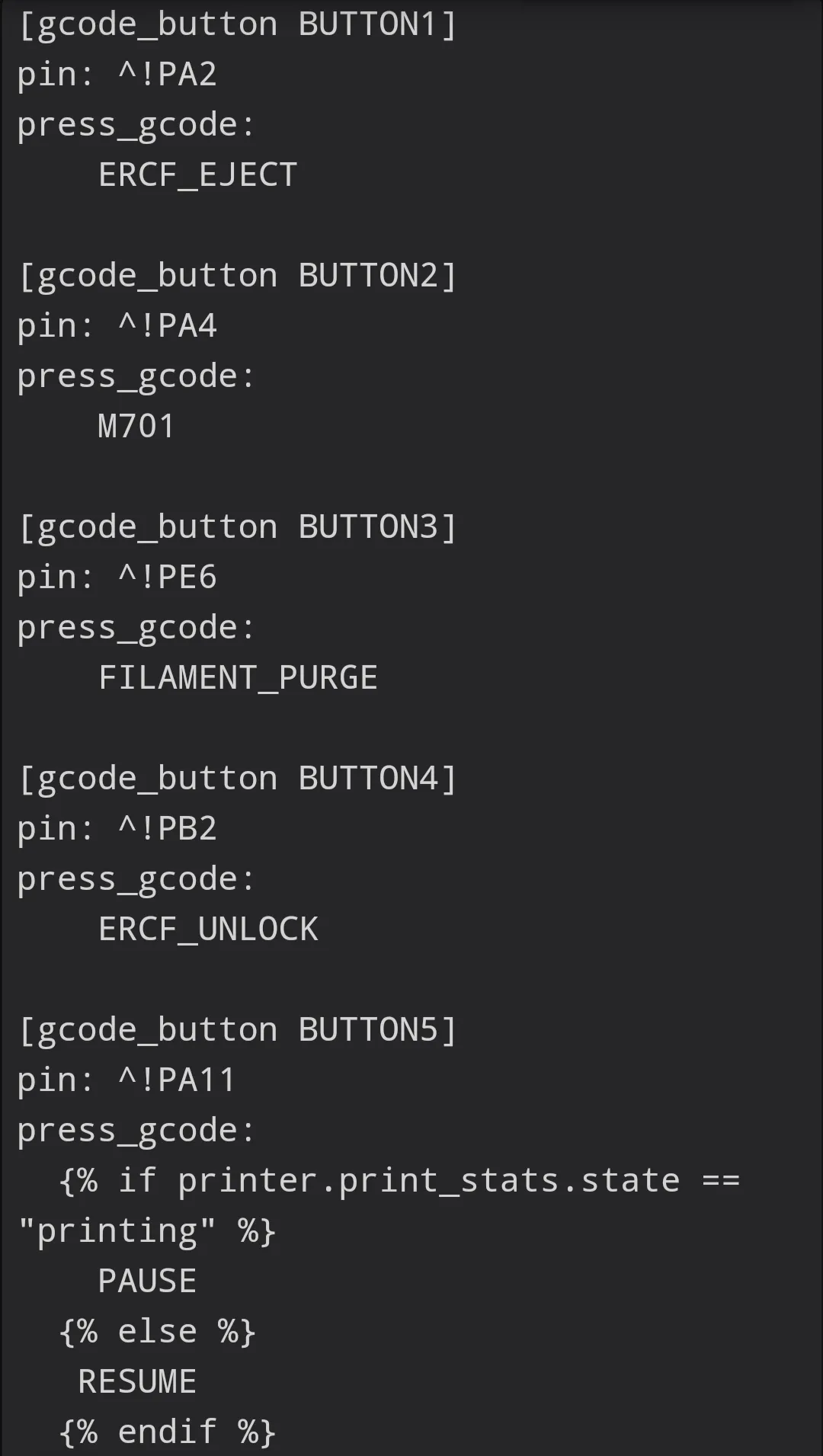Click the [gcode_button BUTTON1] section header
Screen dimensions: 823x1456
pos(237,24)
